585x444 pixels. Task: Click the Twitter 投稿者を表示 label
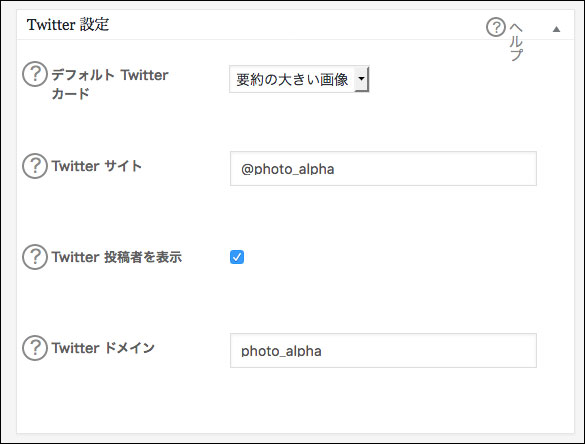[x=117, y=257]
